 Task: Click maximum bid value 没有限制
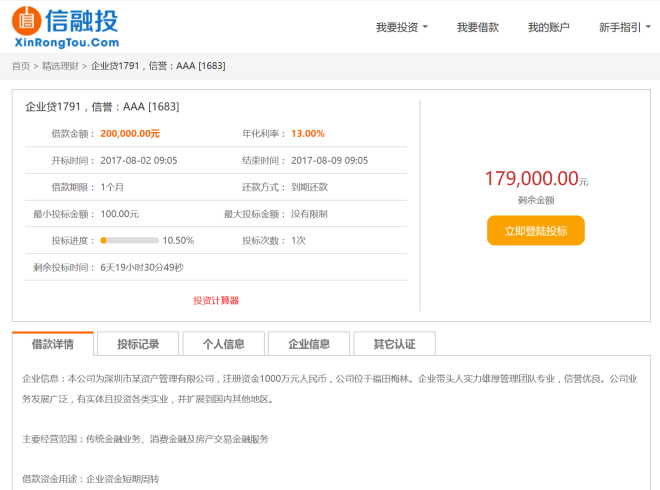point(309,214)
